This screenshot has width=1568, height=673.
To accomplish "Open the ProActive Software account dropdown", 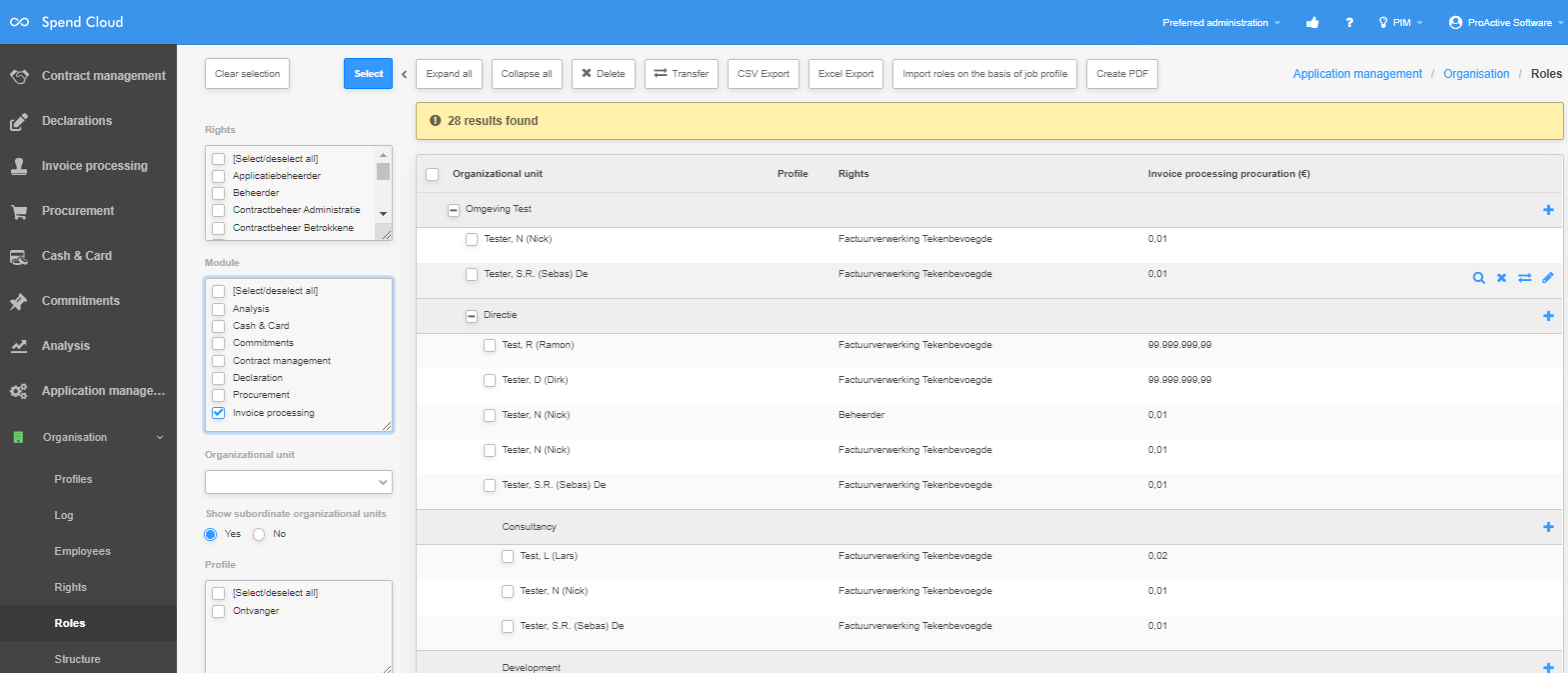I will [1508, 22].
